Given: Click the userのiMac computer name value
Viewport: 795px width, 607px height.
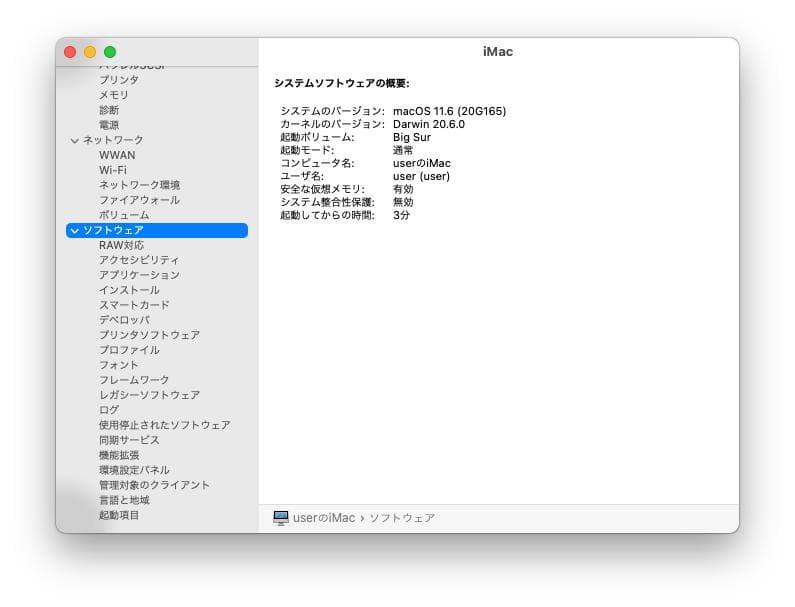Looking at the screenshot, I should (422, 163).
